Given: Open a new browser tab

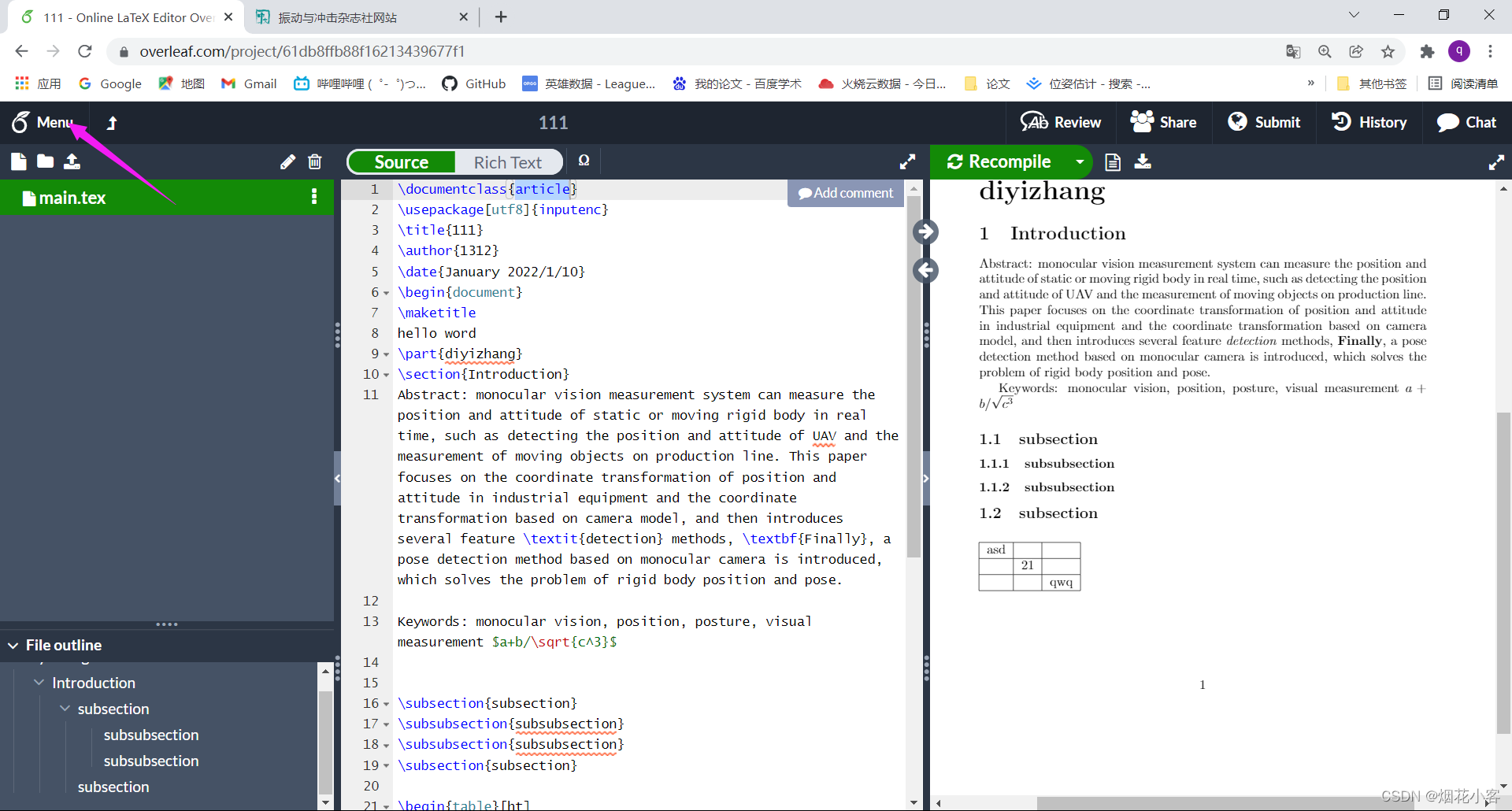Looking at the screenshot, I should [x=501, y=17].
